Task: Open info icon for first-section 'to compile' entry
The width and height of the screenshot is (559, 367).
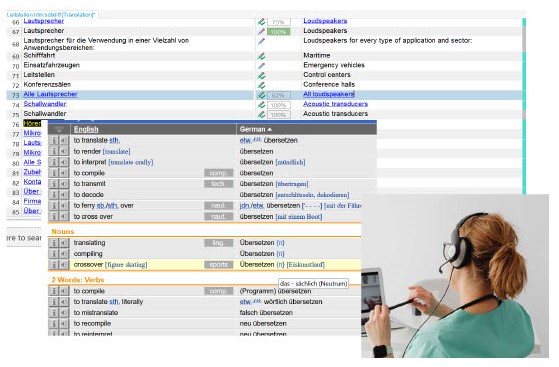Action: click(x=54, y=173)
